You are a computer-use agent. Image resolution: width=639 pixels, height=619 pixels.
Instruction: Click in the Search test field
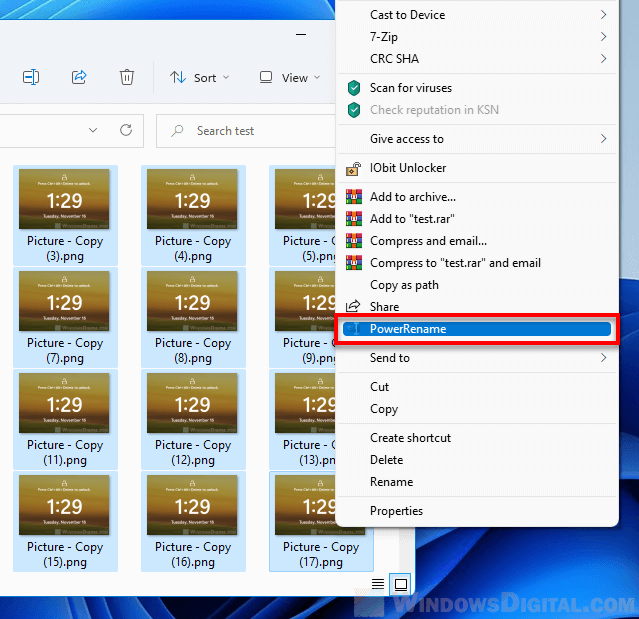coord(246,131)
